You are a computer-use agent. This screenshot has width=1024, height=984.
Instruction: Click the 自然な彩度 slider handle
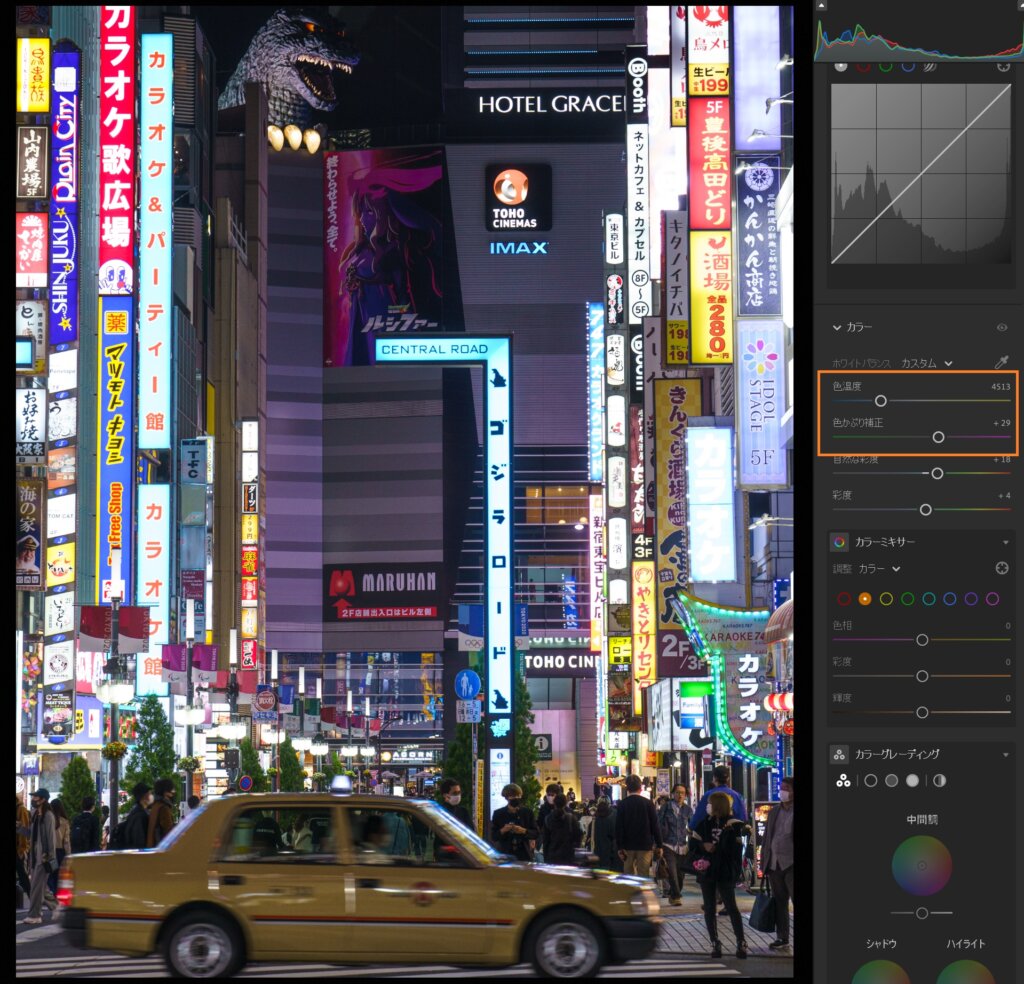(x=937, y=473)
